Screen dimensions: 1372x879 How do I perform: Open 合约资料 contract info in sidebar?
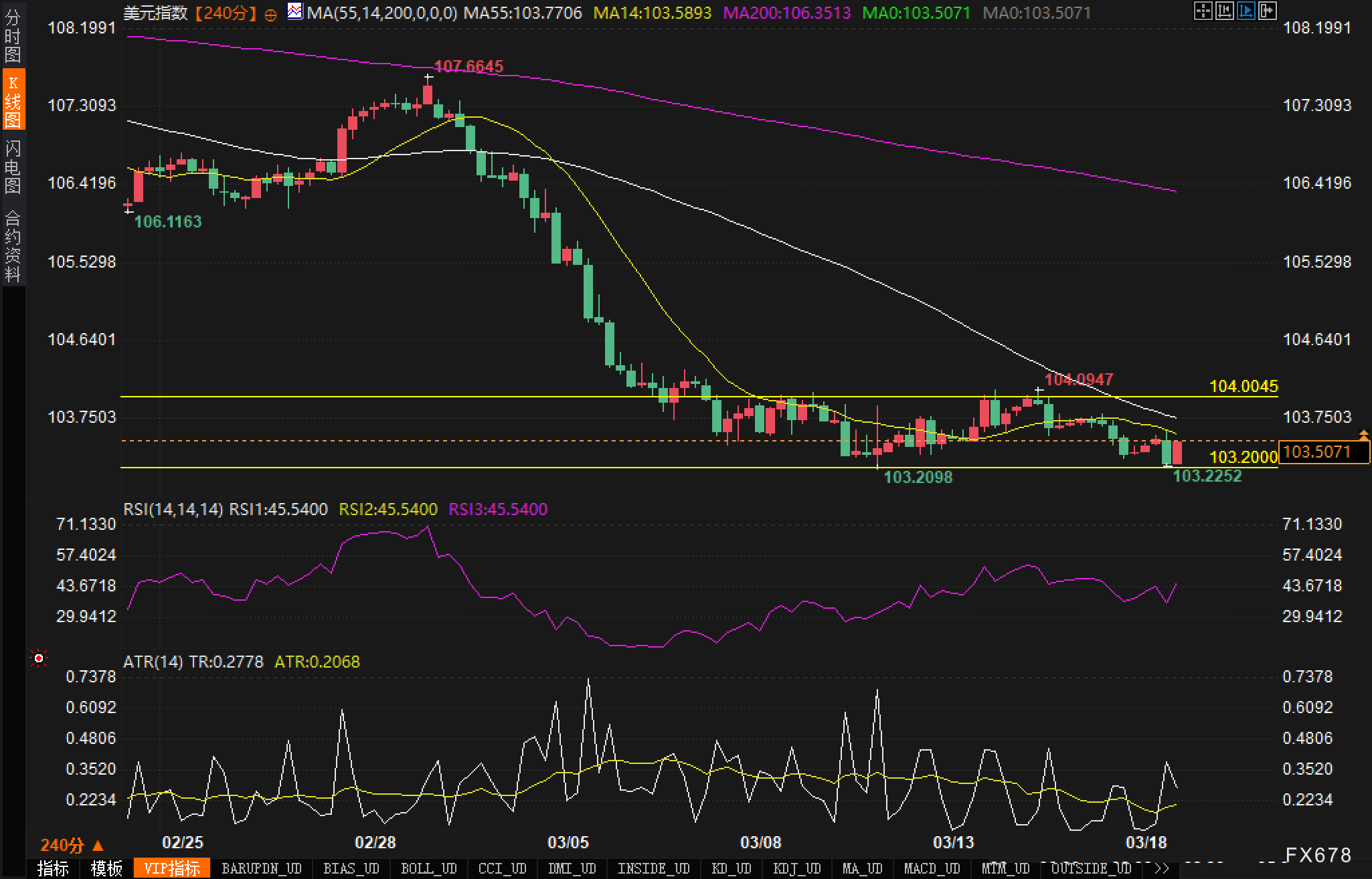pyautogui.click(x=13, y=246)
